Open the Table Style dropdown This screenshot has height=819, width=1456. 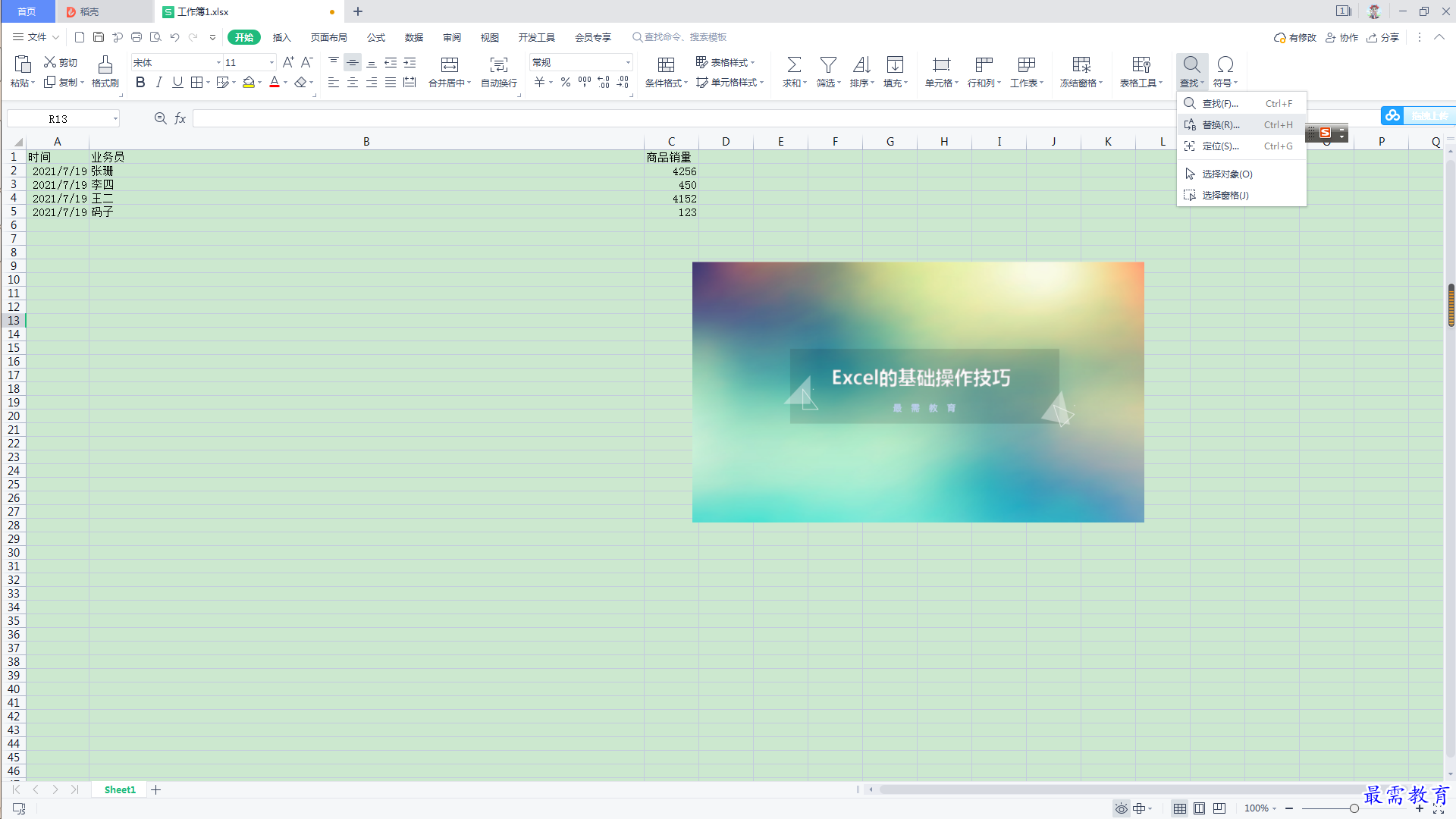(x=725, y=62)
